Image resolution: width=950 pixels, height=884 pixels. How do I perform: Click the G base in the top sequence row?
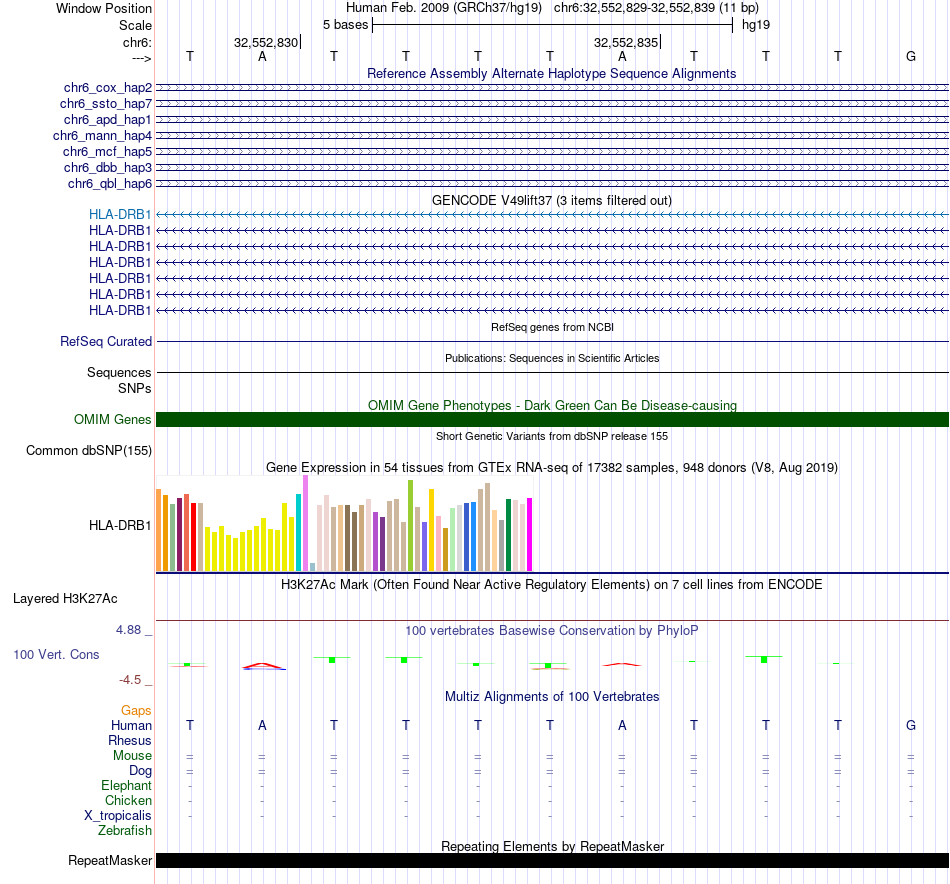pos(911,56)
